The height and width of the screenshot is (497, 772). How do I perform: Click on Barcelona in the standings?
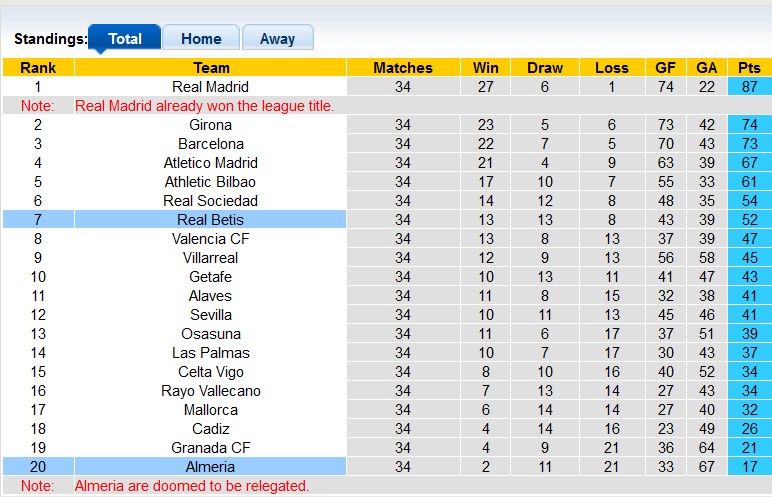[x=210, y=144]
